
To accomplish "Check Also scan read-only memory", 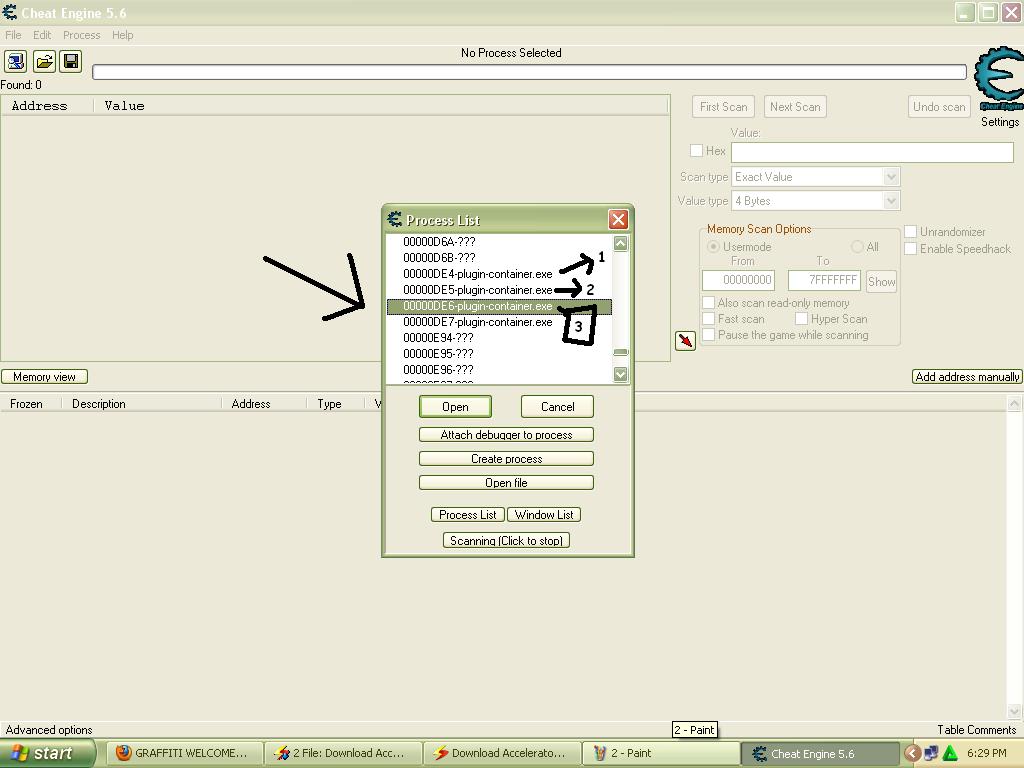I will tap(708, 303).
